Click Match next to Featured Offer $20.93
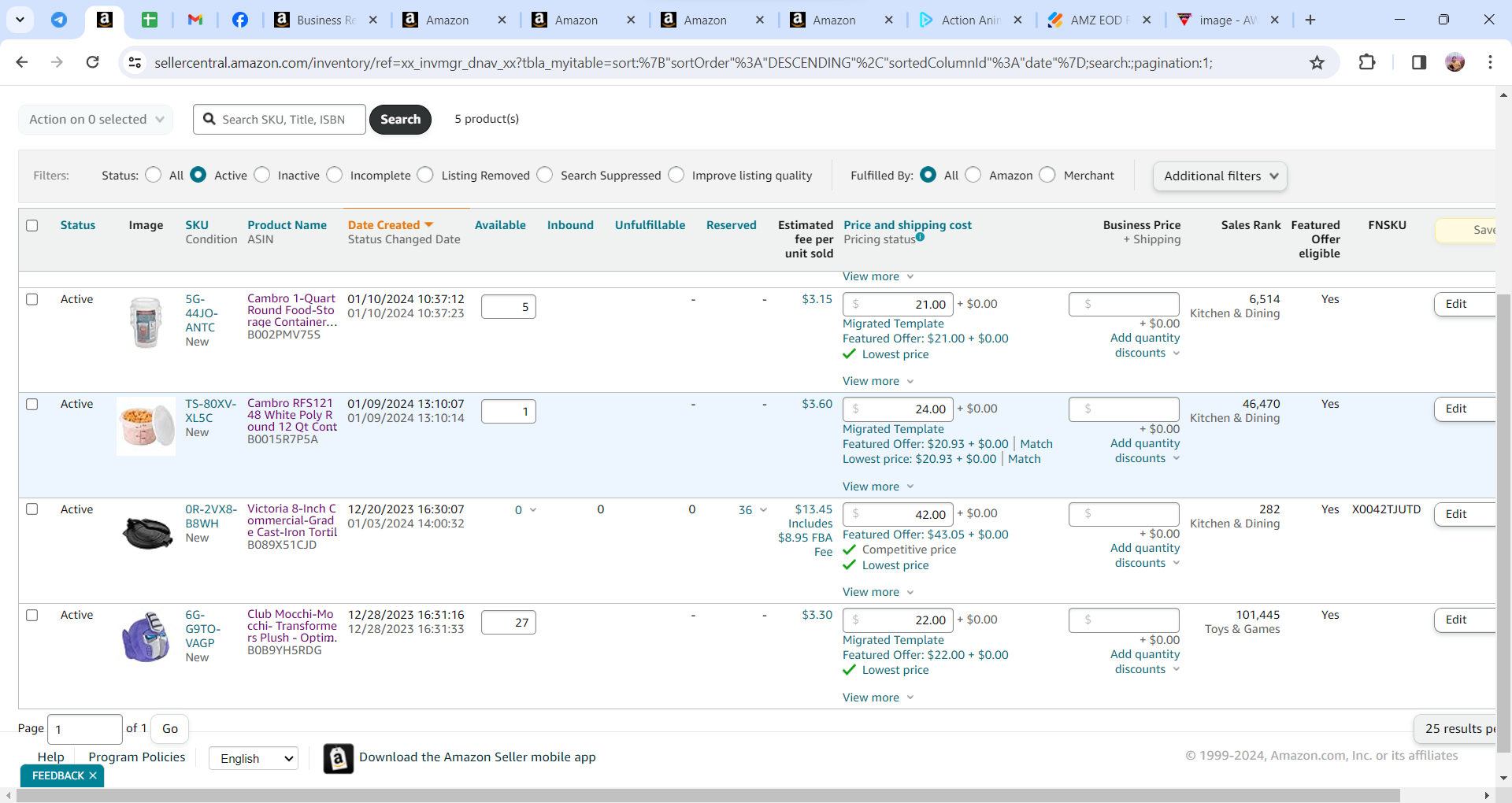This screenshot has height=803, width=1512. click(1036, 444)
